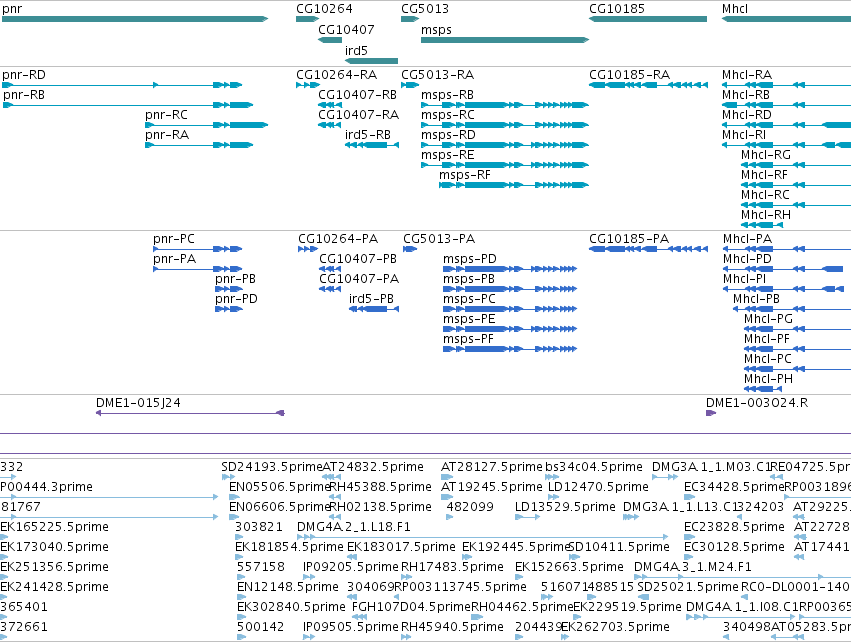The image size is (851, 642).
Task: Open the msps-RF transcript label
Action: point(465,175)
